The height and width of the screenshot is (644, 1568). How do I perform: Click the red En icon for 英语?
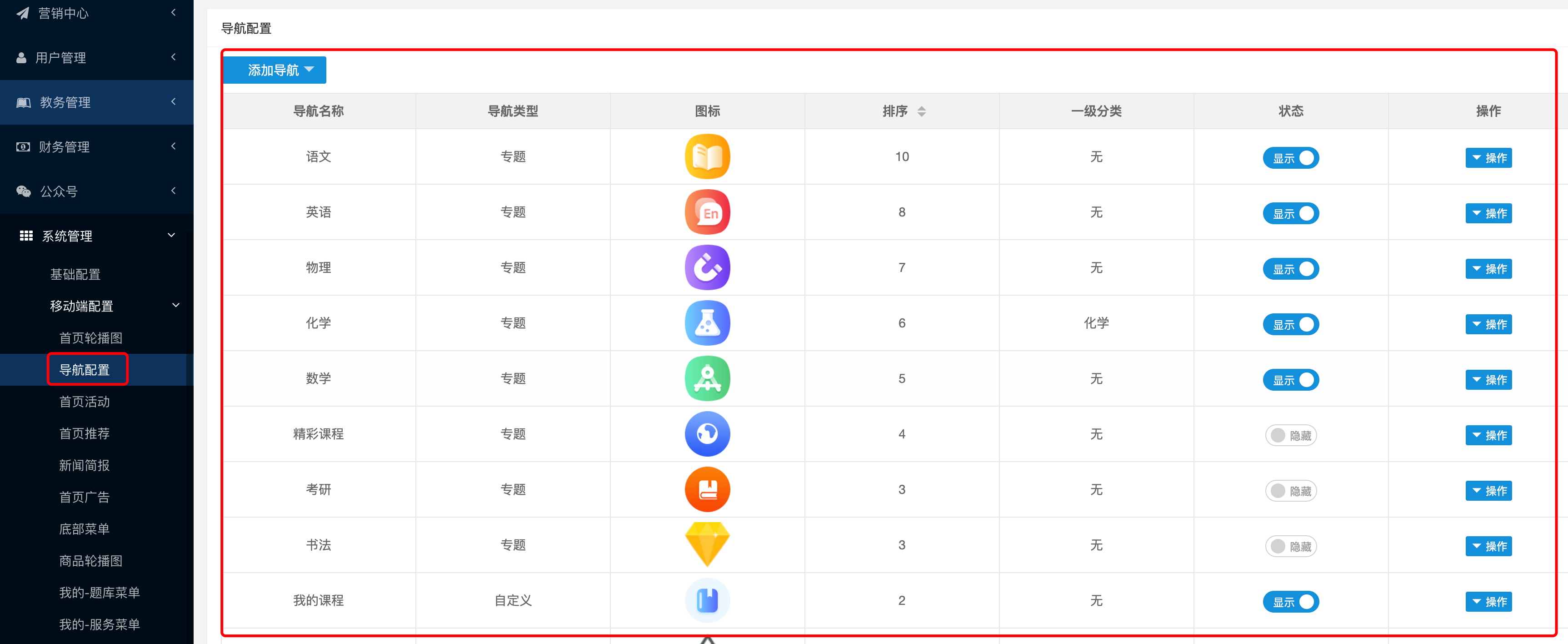(x=707, y=212)
